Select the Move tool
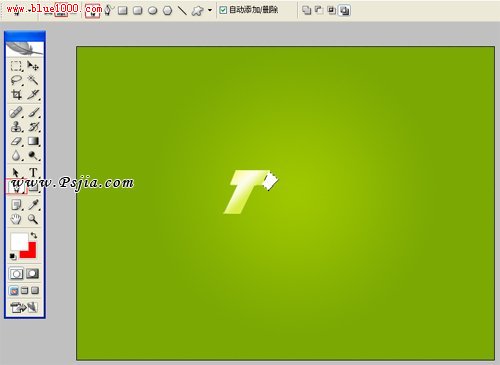The width and height of the screenshot is (500, 365). (33, 66)
